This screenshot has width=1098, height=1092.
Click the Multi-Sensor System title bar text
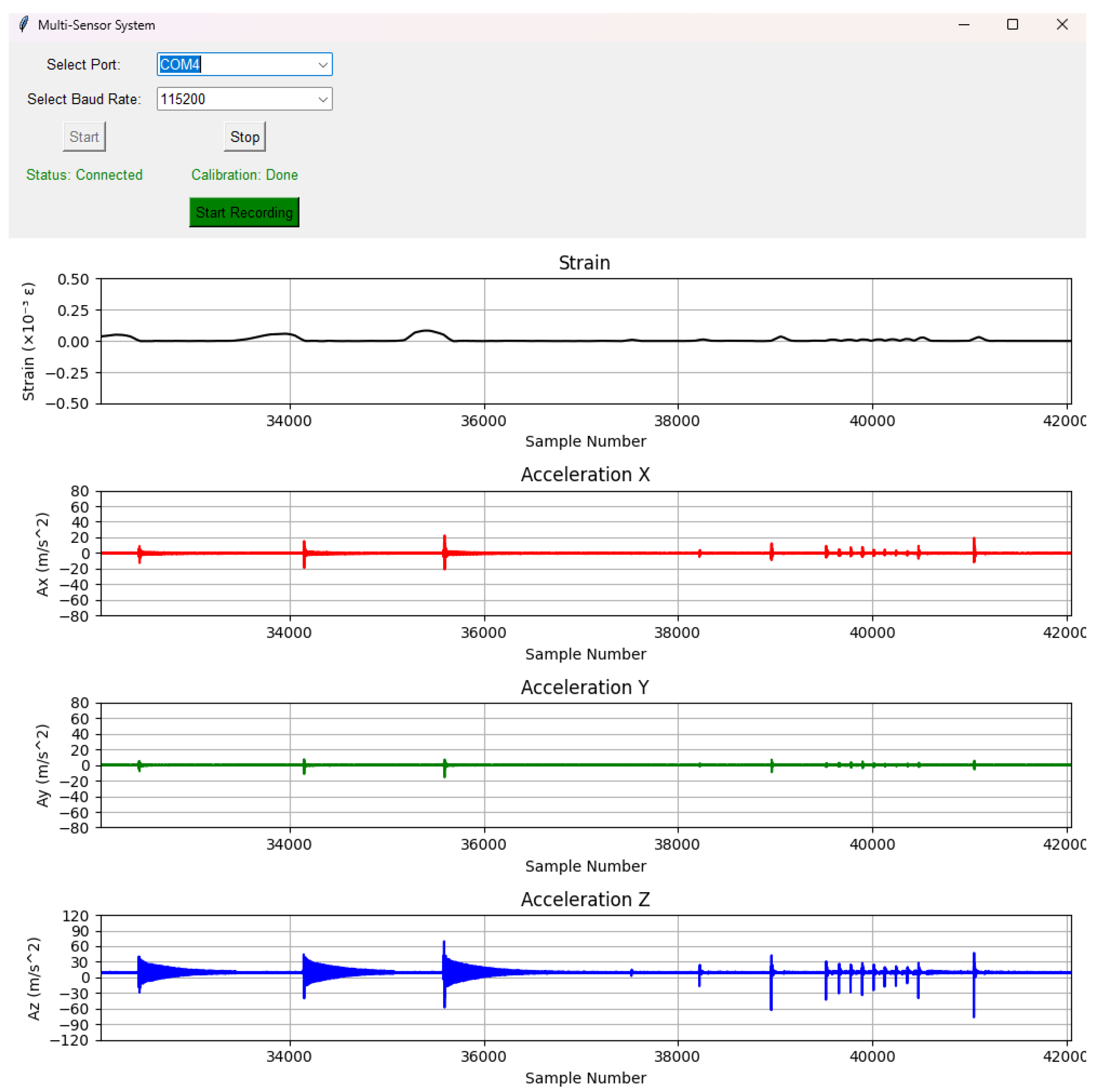coord(96,25)
